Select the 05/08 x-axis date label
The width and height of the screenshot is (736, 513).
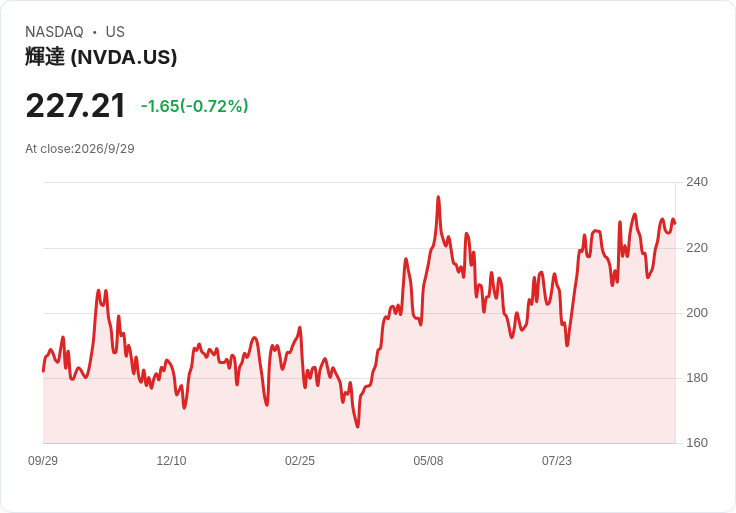pos(428,461)
